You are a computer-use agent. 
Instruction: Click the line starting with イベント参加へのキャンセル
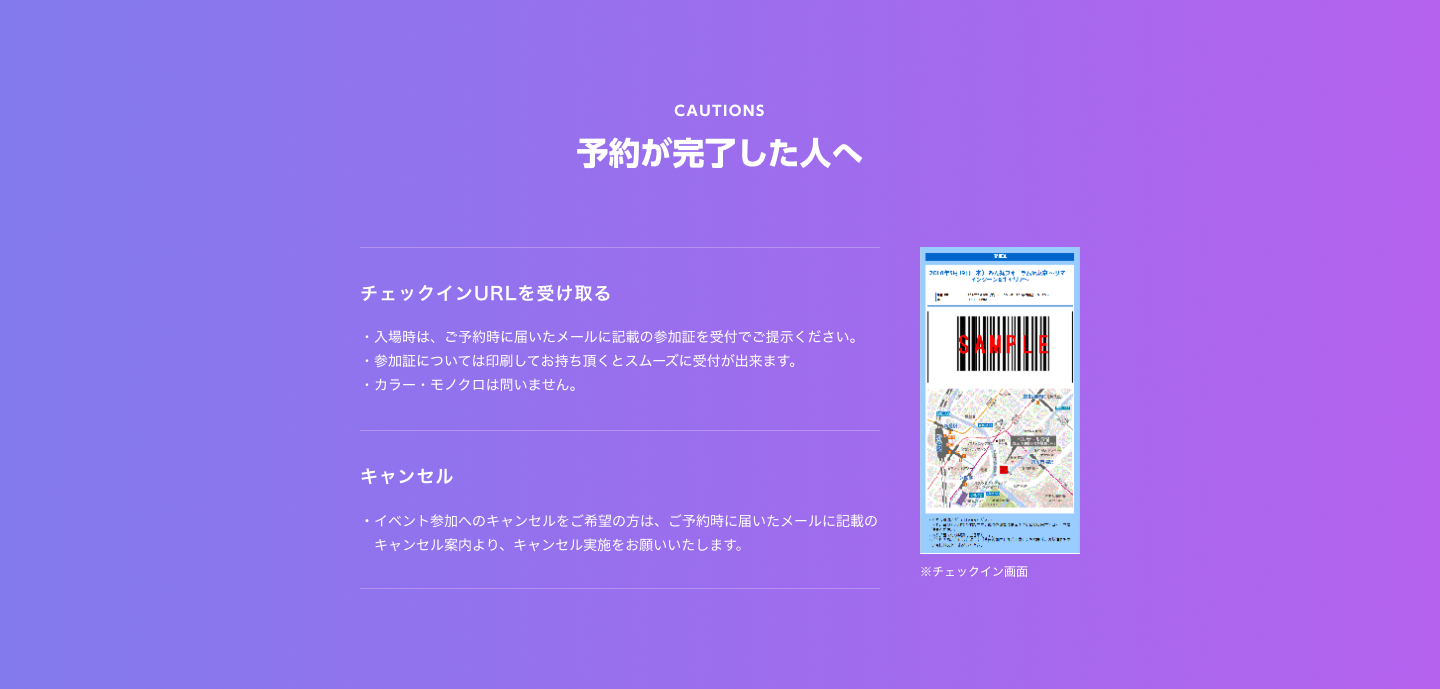click(x=620, y=521)
